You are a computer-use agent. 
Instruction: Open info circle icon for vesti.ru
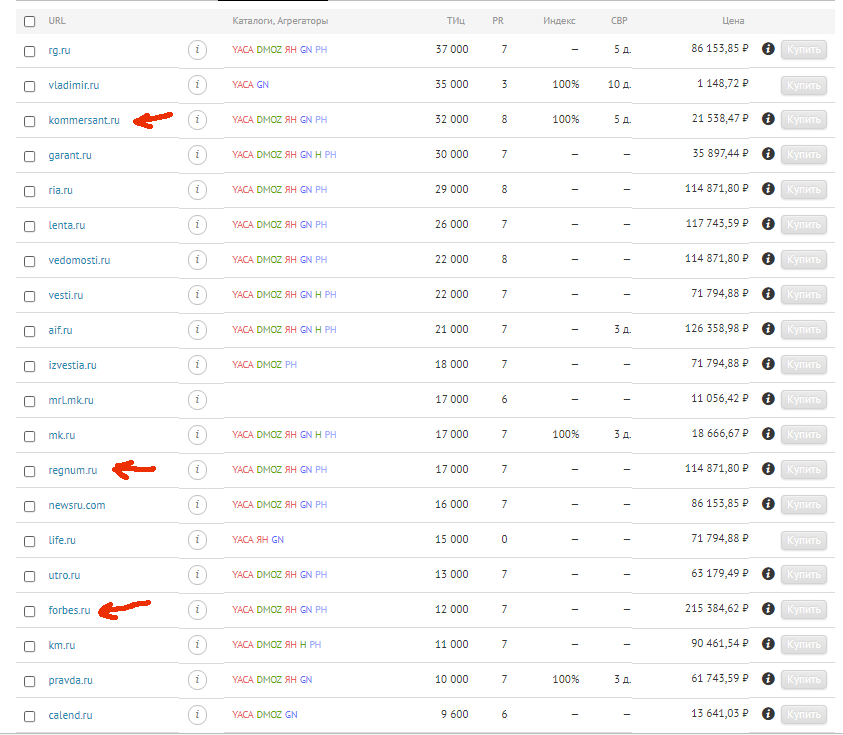[x=197, y=295]
